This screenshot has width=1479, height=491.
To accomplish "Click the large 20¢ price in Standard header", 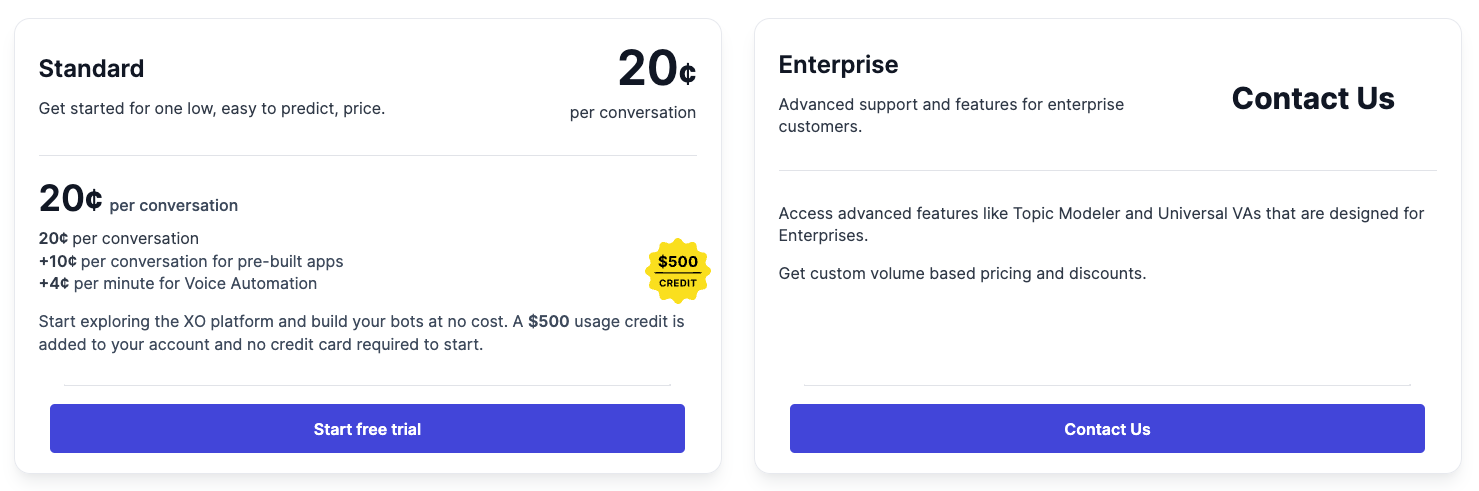I will coord(656,69).
